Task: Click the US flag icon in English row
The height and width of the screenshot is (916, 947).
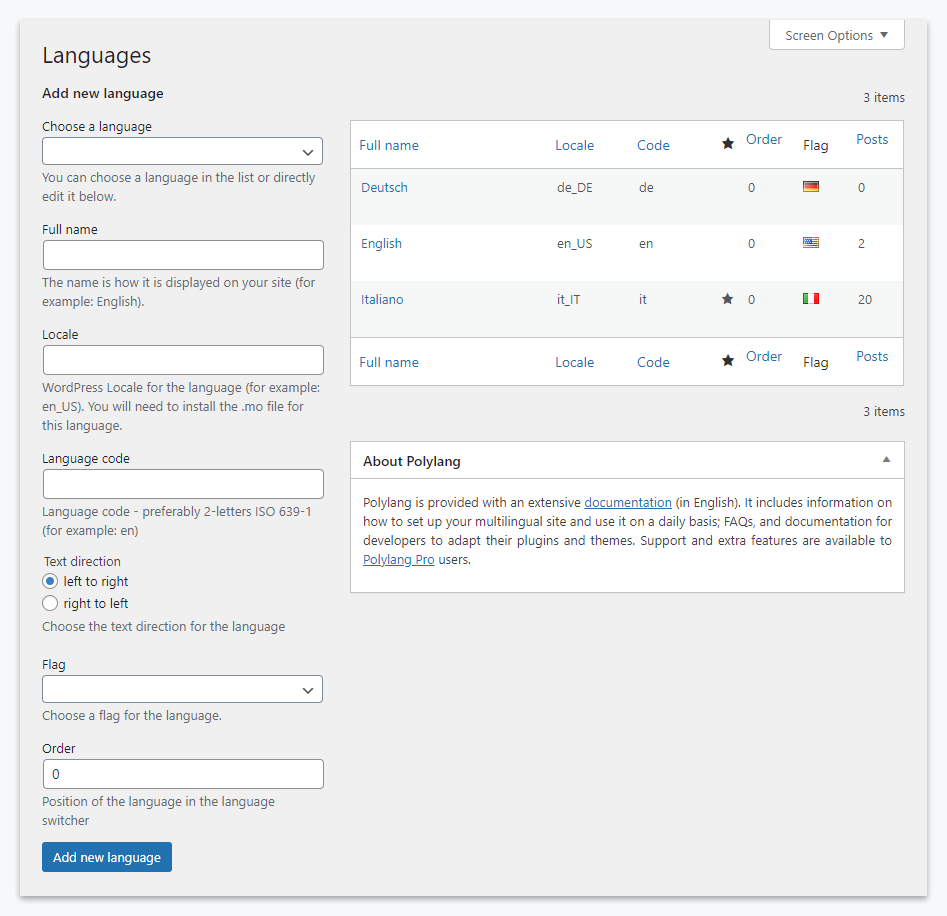Action: [x=811, y=242]
